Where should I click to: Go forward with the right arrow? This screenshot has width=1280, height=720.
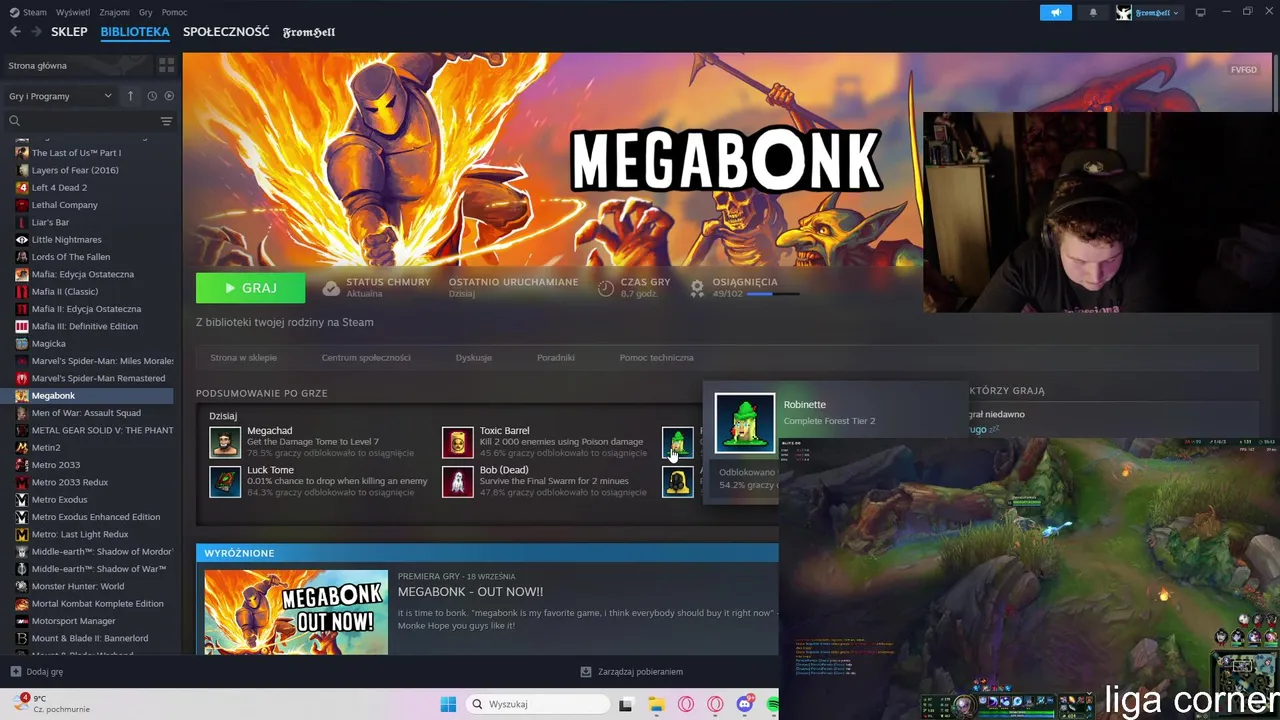pos(36,32)
